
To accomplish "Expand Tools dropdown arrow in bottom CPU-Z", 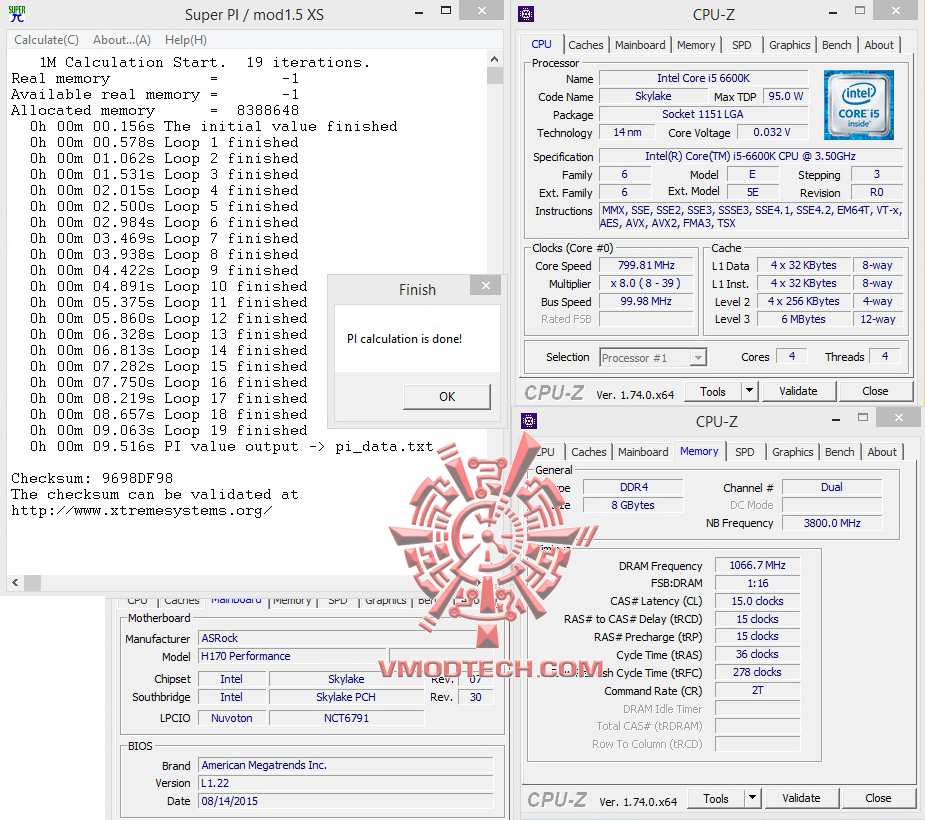I will pyautogui.click(x=753, y=798).
